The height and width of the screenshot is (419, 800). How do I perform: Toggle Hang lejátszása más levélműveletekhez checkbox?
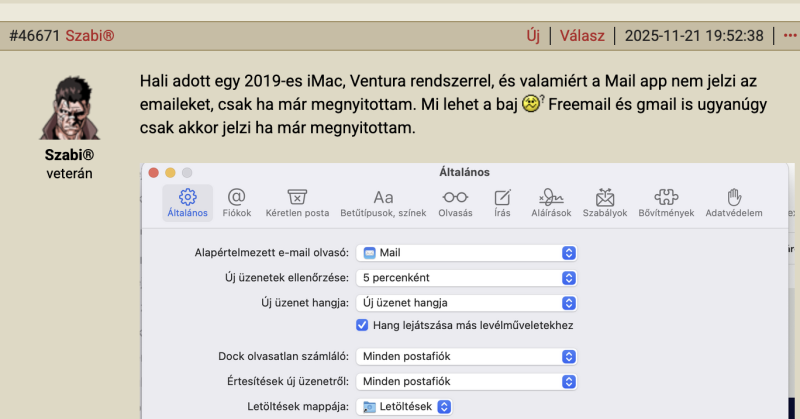(x=363, y=325)
